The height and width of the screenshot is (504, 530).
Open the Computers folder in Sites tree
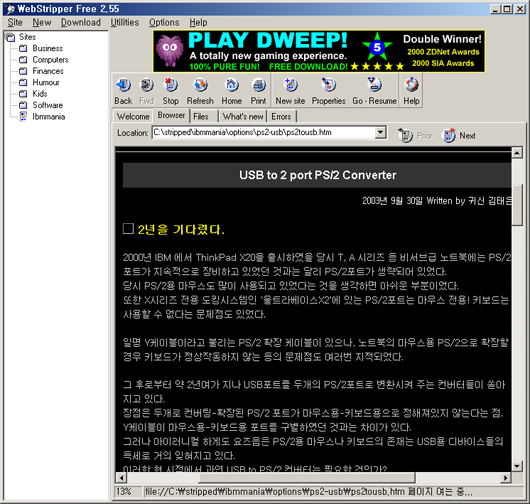[x=44, y=60]
